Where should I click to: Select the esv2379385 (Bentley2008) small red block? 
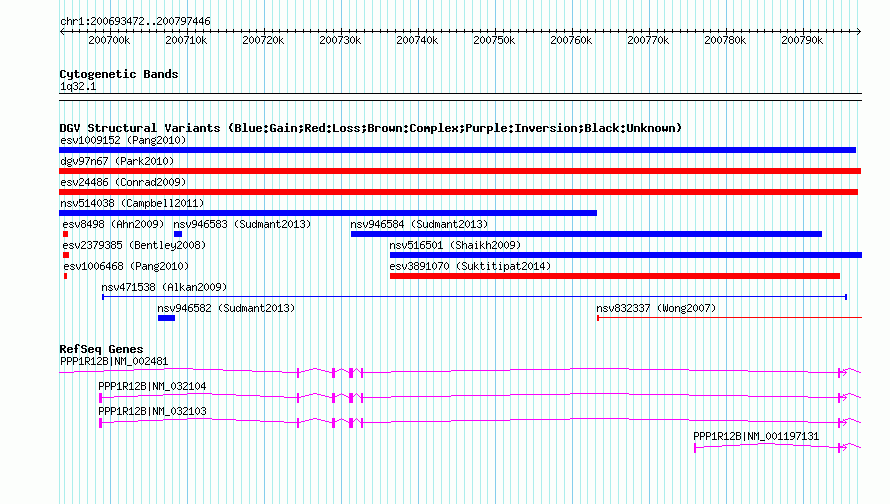coord(66,255)
